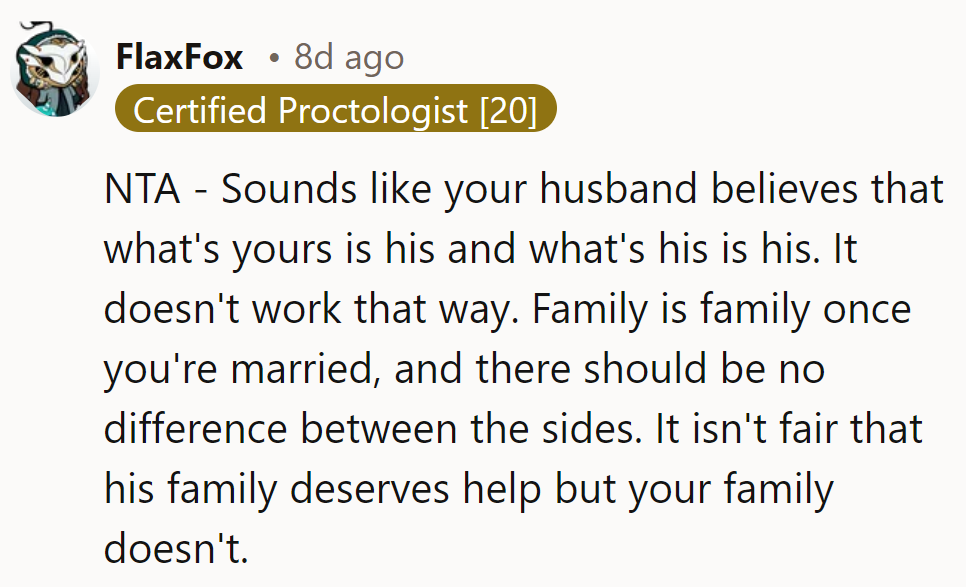
Task: Click the final word 'doesn't.' in comment
Action: click(x=174, y=549)
